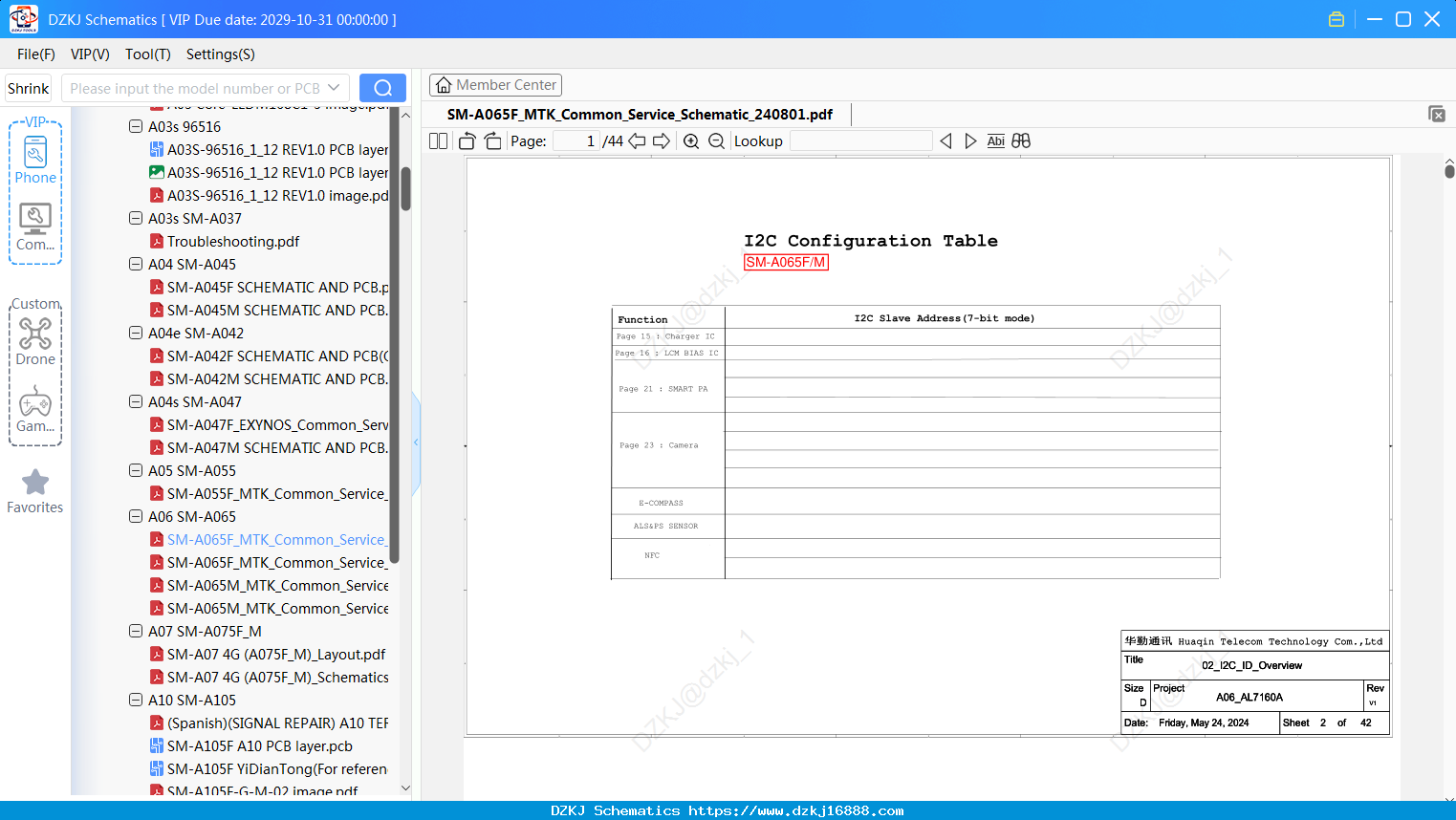Open Favorites star icon

pos(35,491)
